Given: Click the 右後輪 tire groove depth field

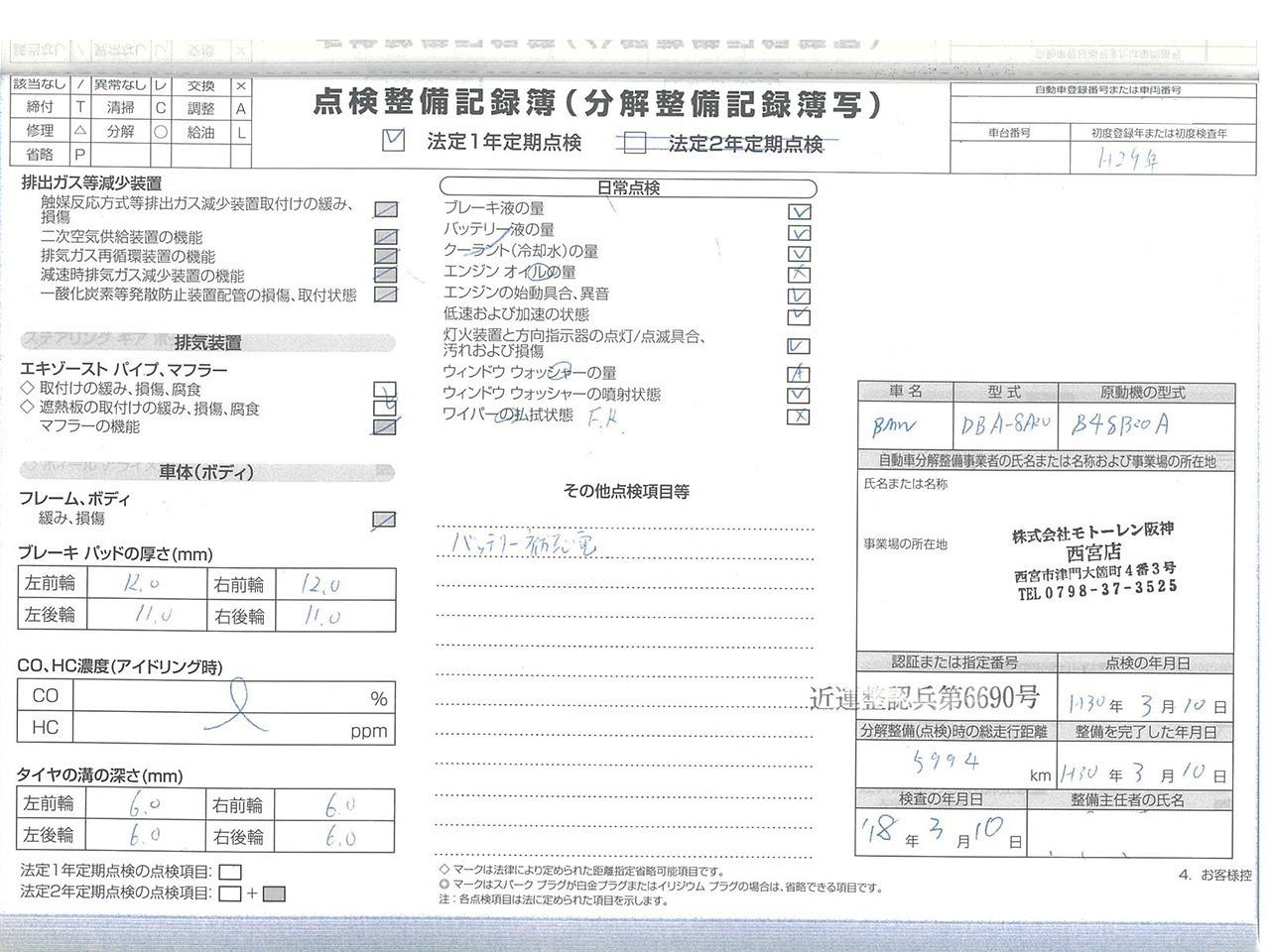Looking at the screenshot, I should tap(333, 835).
